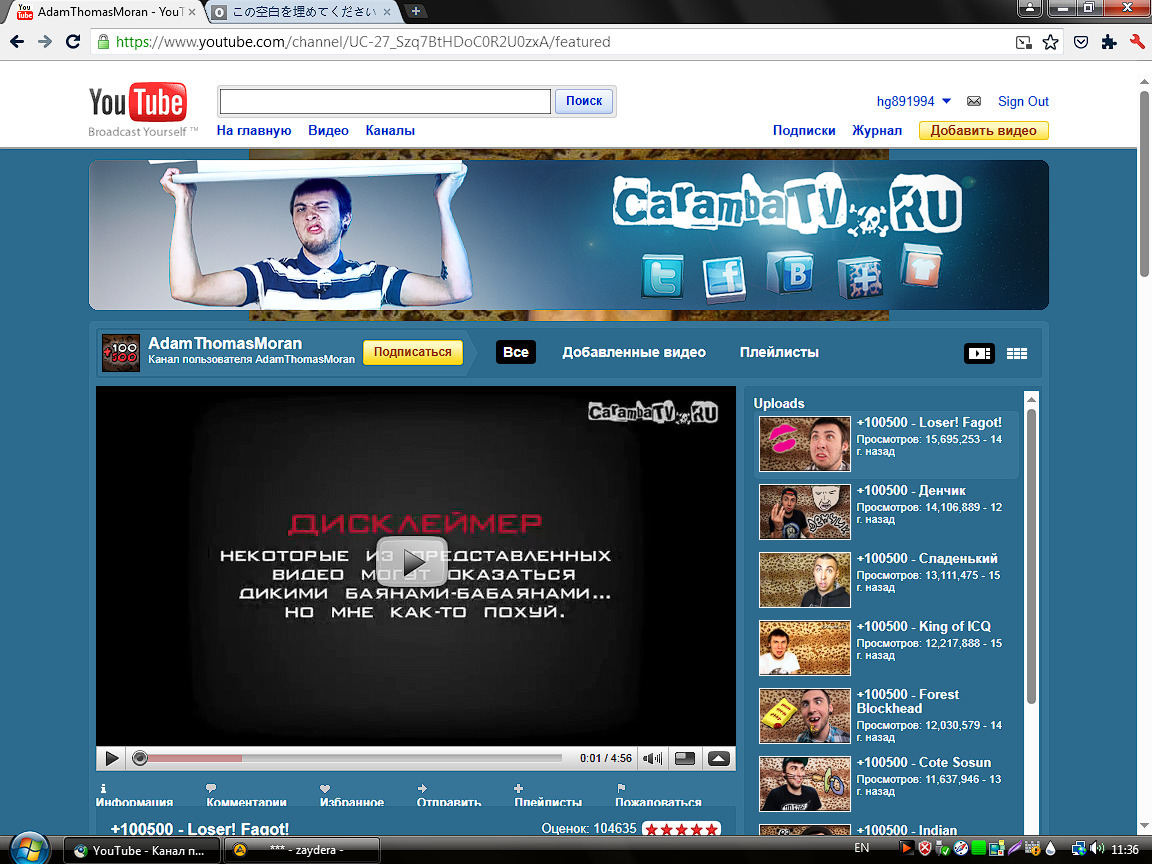Click the Pocket extension icon in toolbar
Image resolution: width=1152 pixels, height=864 pixels.
pyautogui.click(x=1081, y=42)
